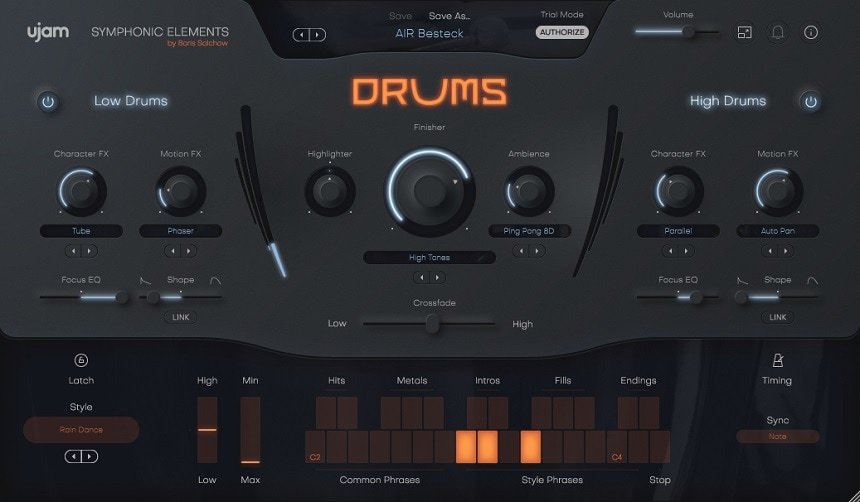Click the large Finisher knob
The image size is (860, 502).
pyautogui.click(x=429, y=191)
